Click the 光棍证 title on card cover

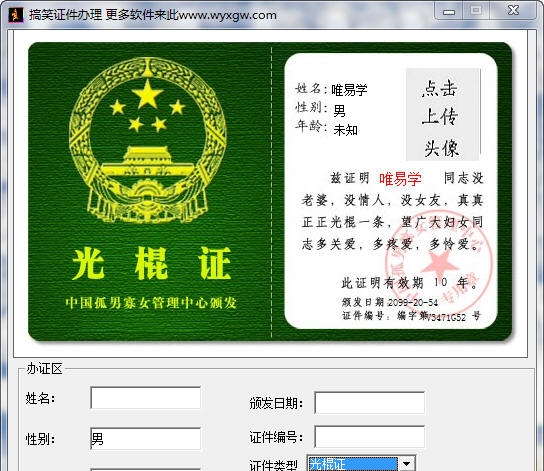tap(151, 264)
